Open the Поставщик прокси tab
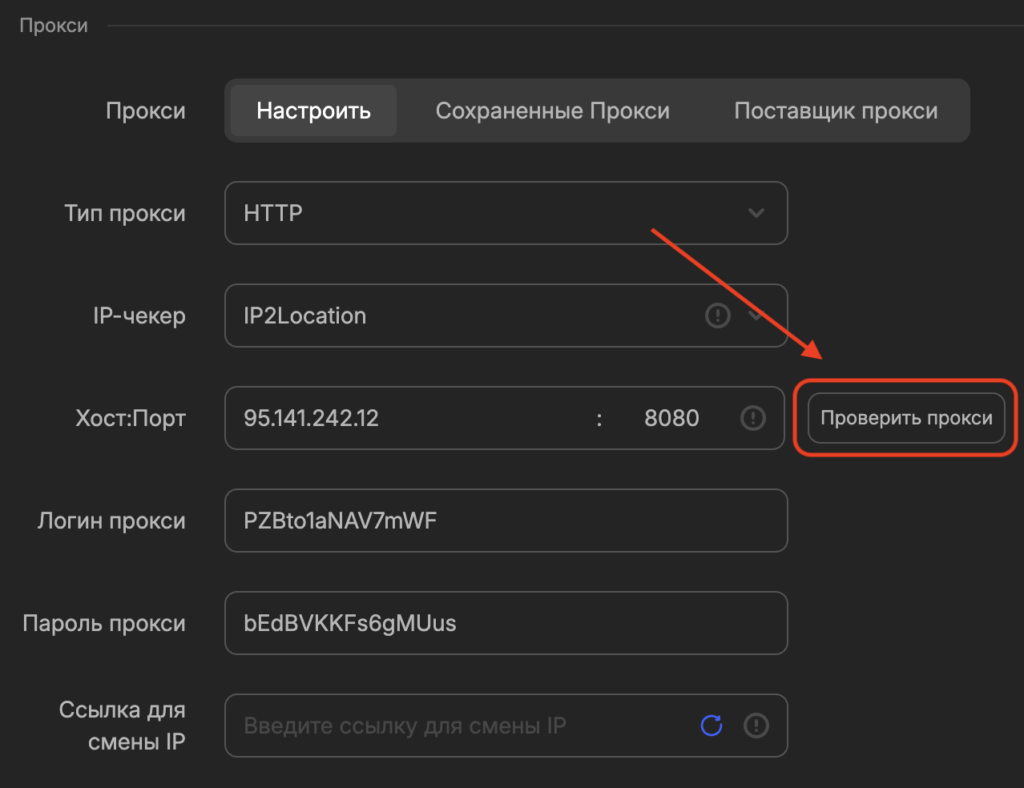 [x=837, y=111]
